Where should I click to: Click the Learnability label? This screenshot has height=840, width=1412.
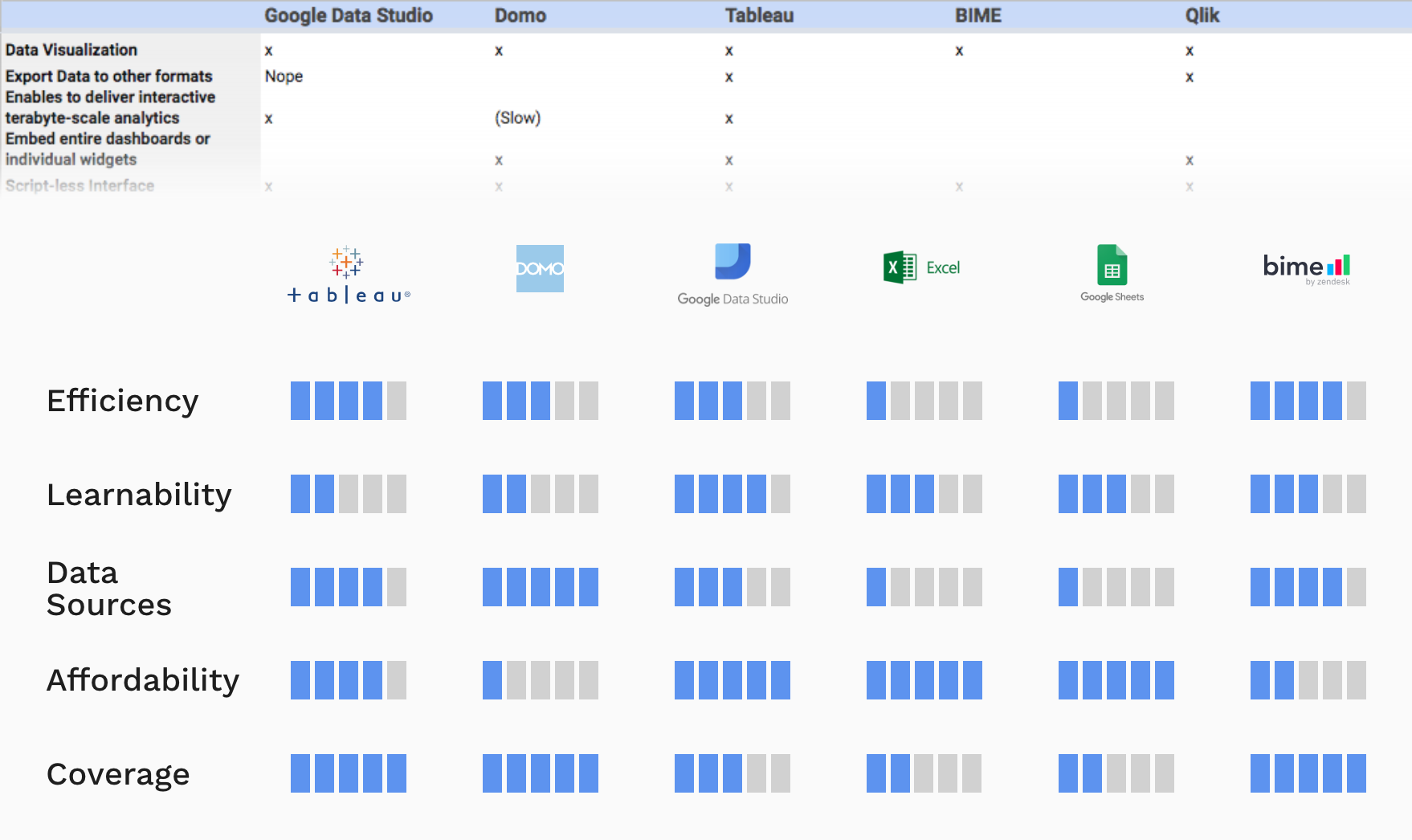140,494
